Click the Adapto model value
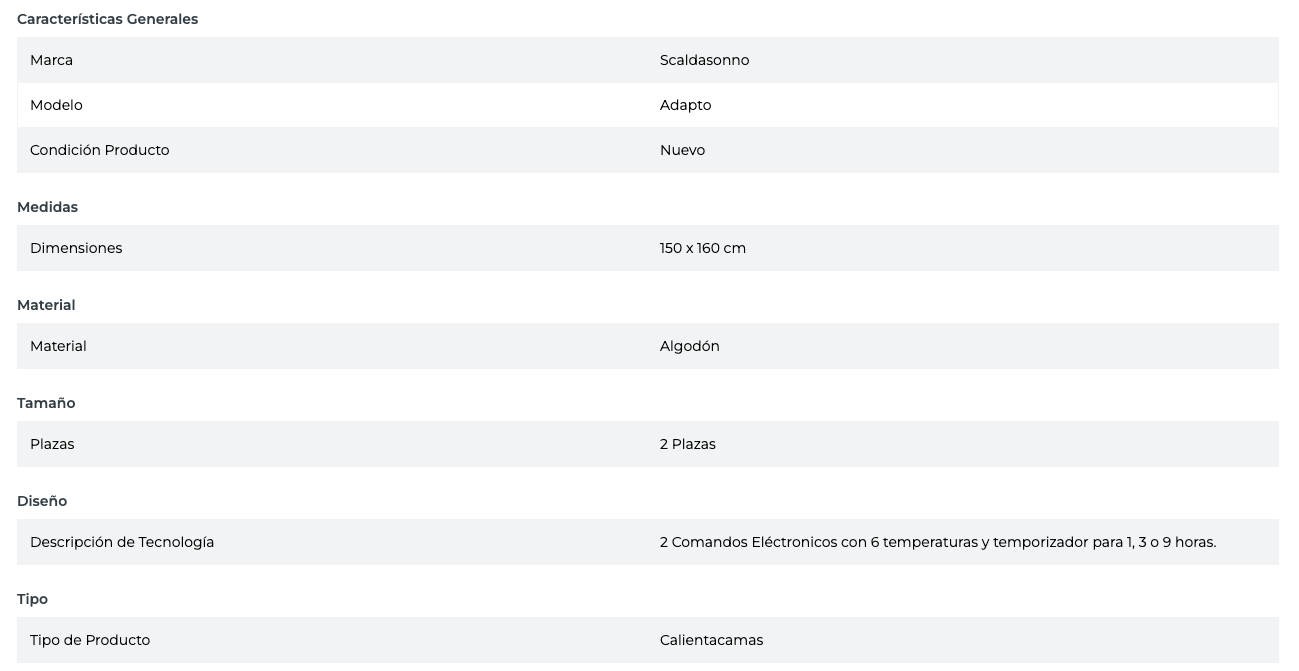The image size is (1299, 671). [x=685, y=105]
